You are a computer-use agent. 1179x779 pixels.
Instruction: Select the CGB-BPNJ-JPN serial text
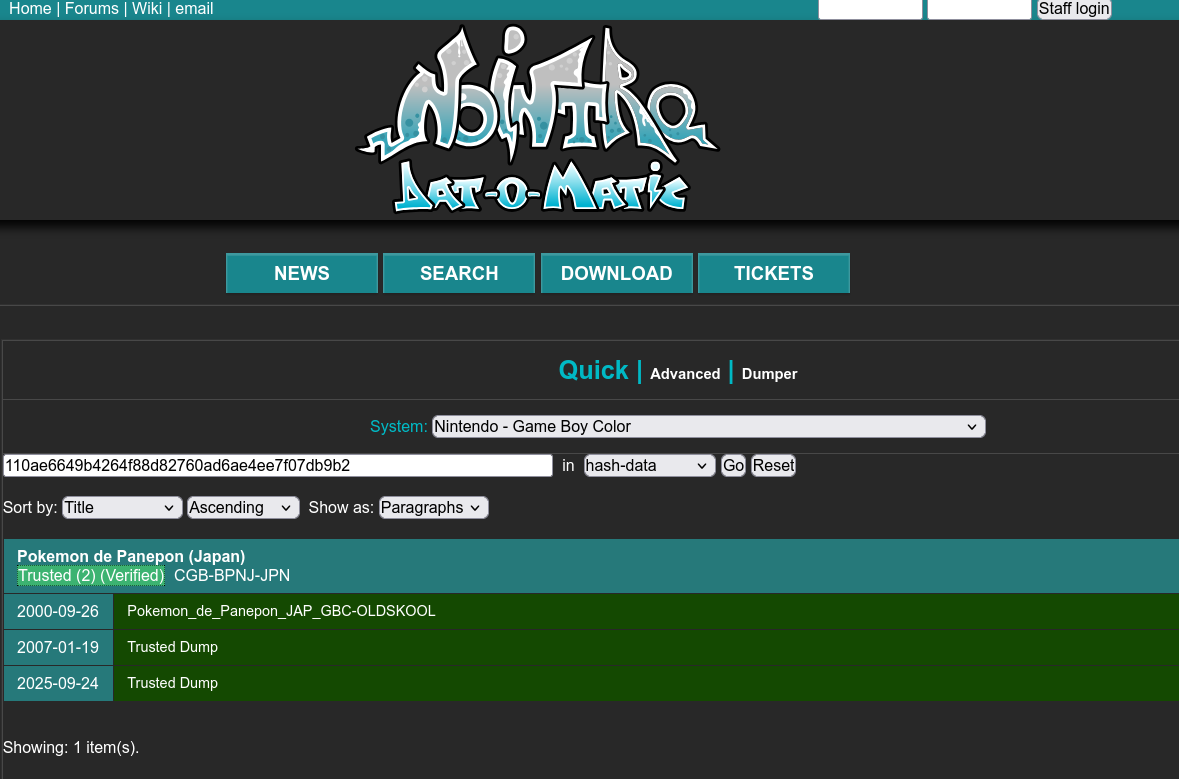click(232, 576)
